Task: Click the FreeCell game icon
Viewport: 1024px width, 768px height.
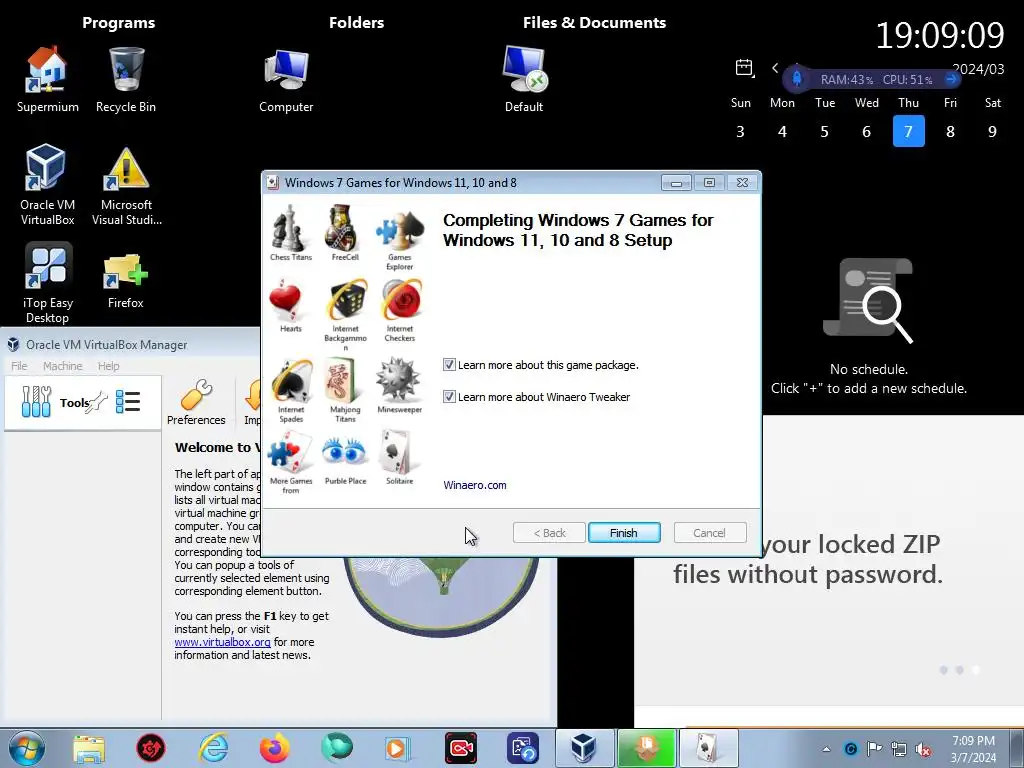Action: coord(342,228)
